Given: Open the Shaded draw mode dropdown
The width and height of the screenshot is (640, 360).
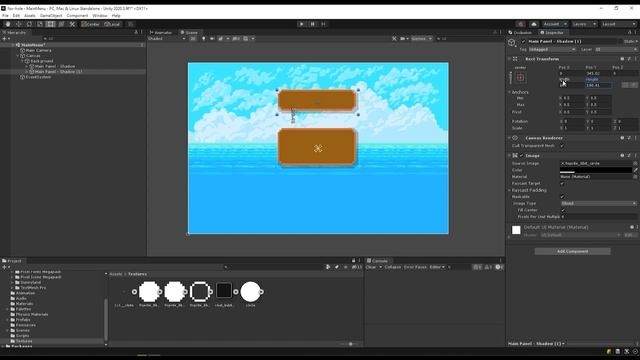Looking at the screenshot, I should [x=167, y=38].
